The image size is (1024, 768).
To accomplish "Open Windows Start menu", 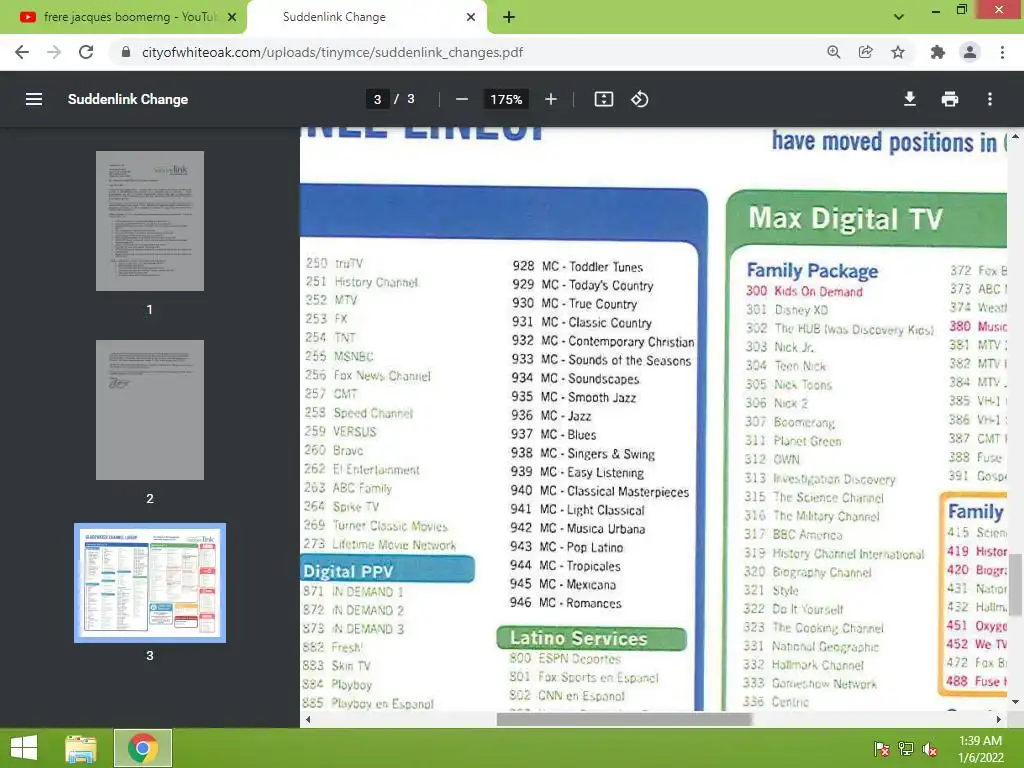I will point(24,748).
